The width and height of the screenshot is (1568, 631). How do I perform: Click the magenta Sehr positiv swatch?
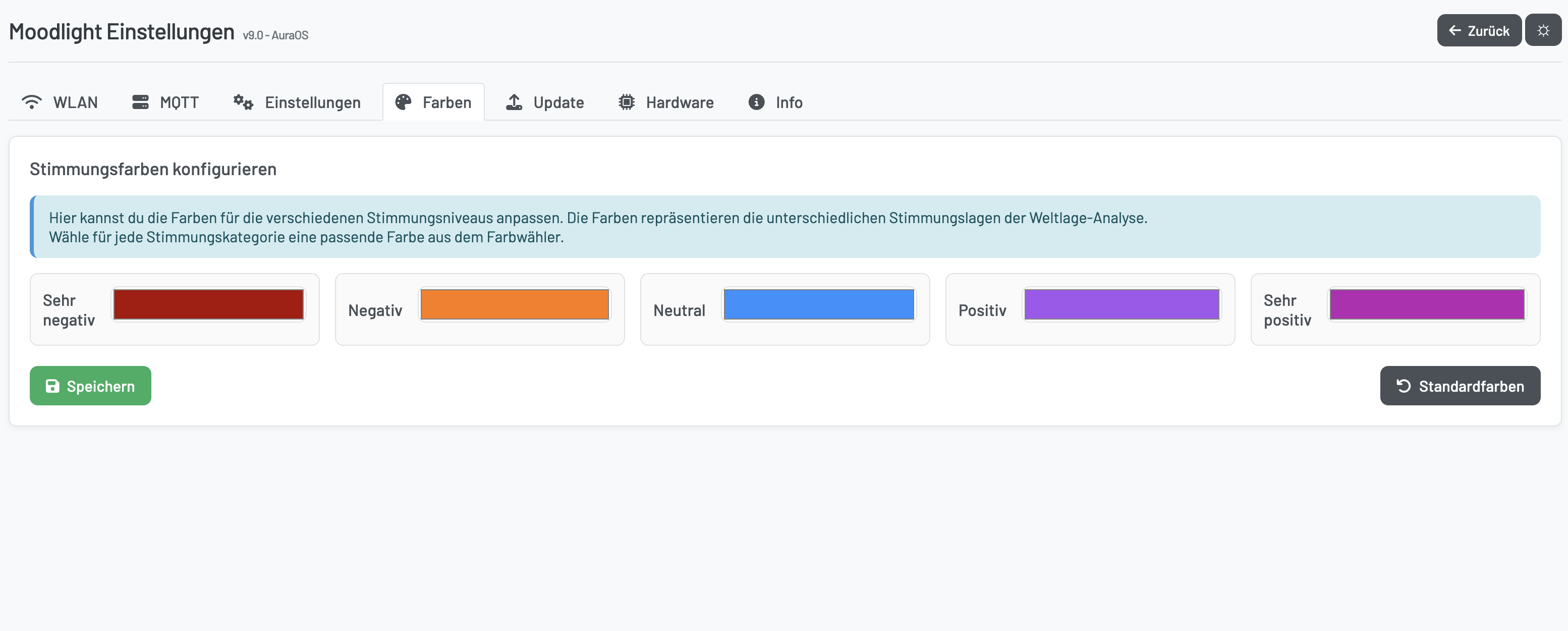pos(1427,304)
